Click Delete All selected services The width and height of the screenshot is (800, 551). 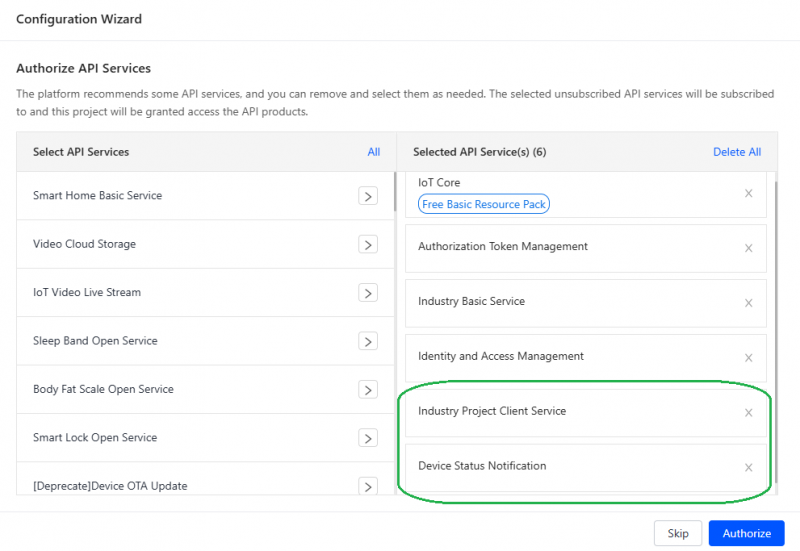[x=736, y=152]
